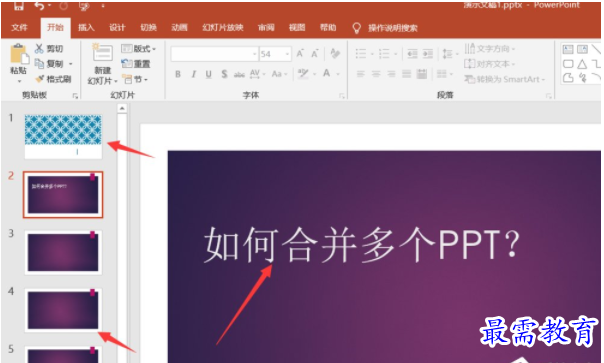Activate the Format Painter (格式刷) brush

click(39, 79)
